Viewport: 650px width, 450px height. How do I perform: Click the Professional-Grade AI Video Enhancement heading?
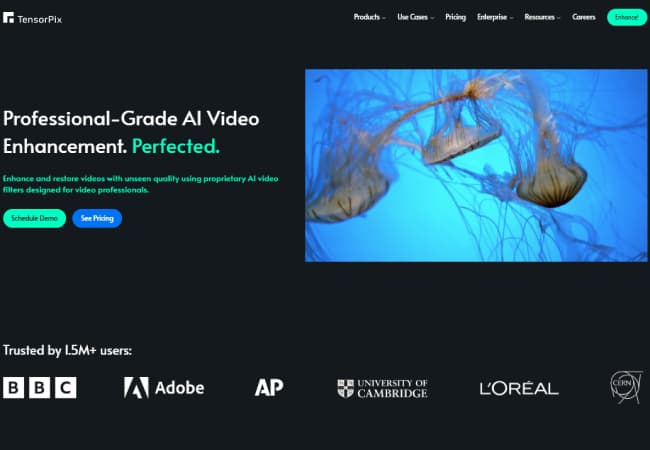point(130,132)
